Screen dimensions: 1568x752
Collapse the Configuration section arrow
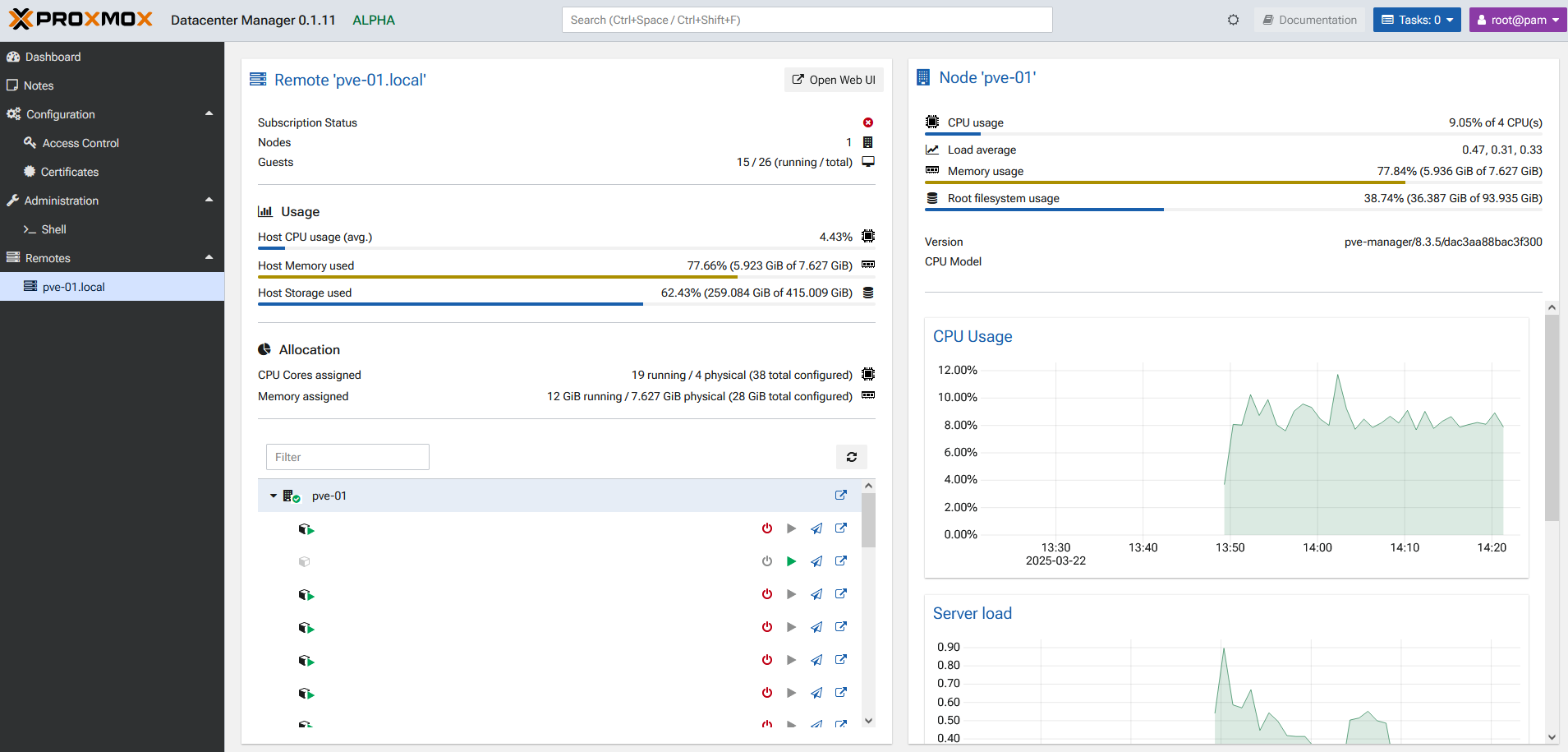(x=209, y=113)
